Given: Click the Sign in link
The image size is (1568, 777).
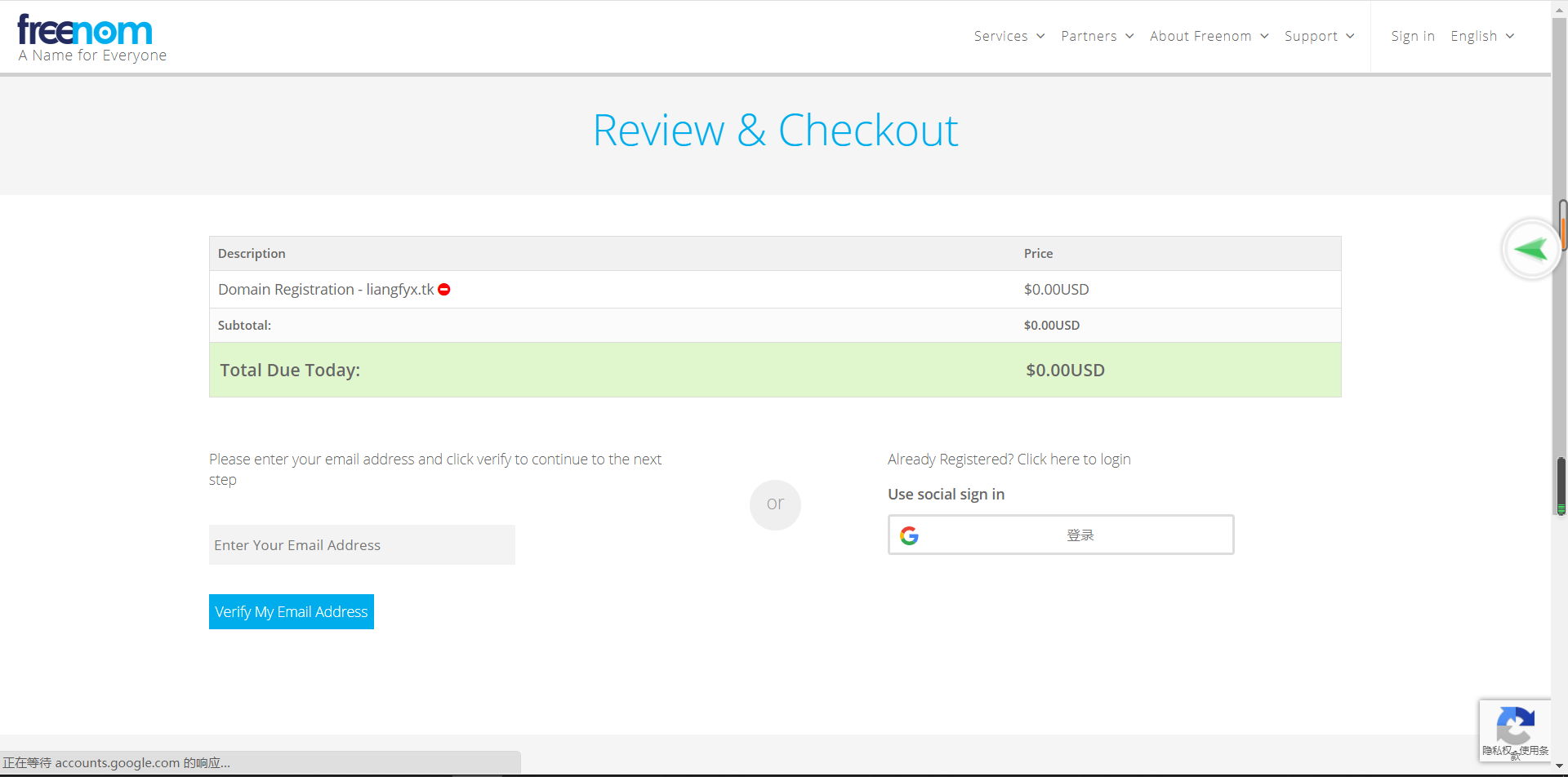Looking at the screenshot, I should tap(1412, 36).
